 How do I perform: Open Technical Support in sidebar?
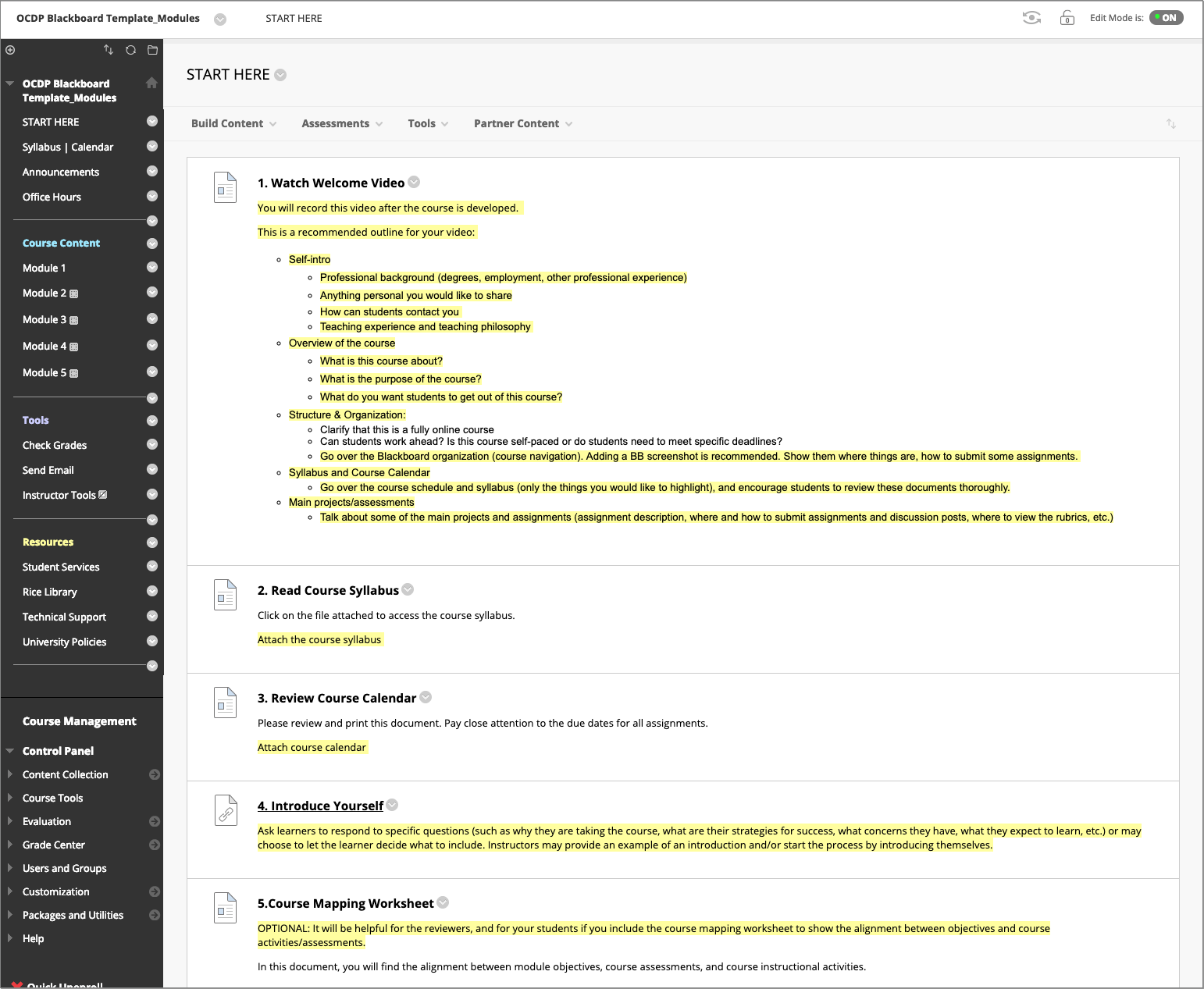[x=64, y=617]
